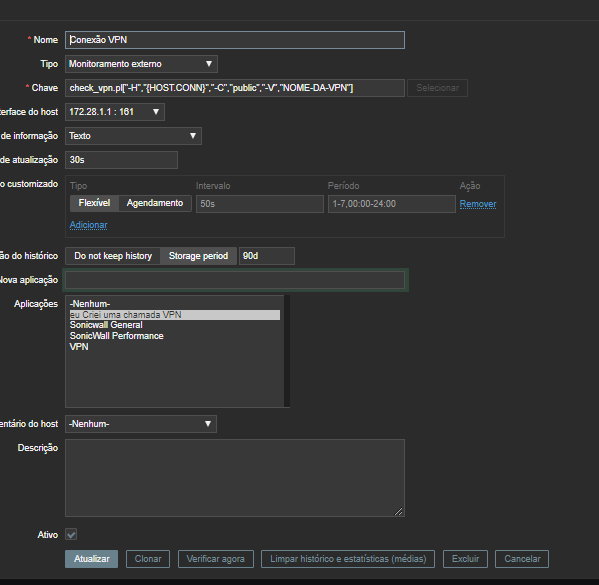Select Storage period option
The height and width of the screenshot is (585, 599).
coord(198,256)
